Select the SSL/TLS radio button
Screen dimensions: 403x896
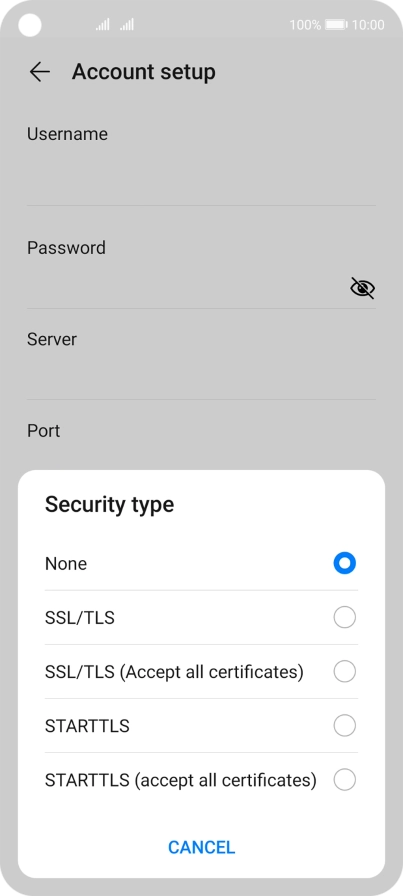tap(345, 618)
